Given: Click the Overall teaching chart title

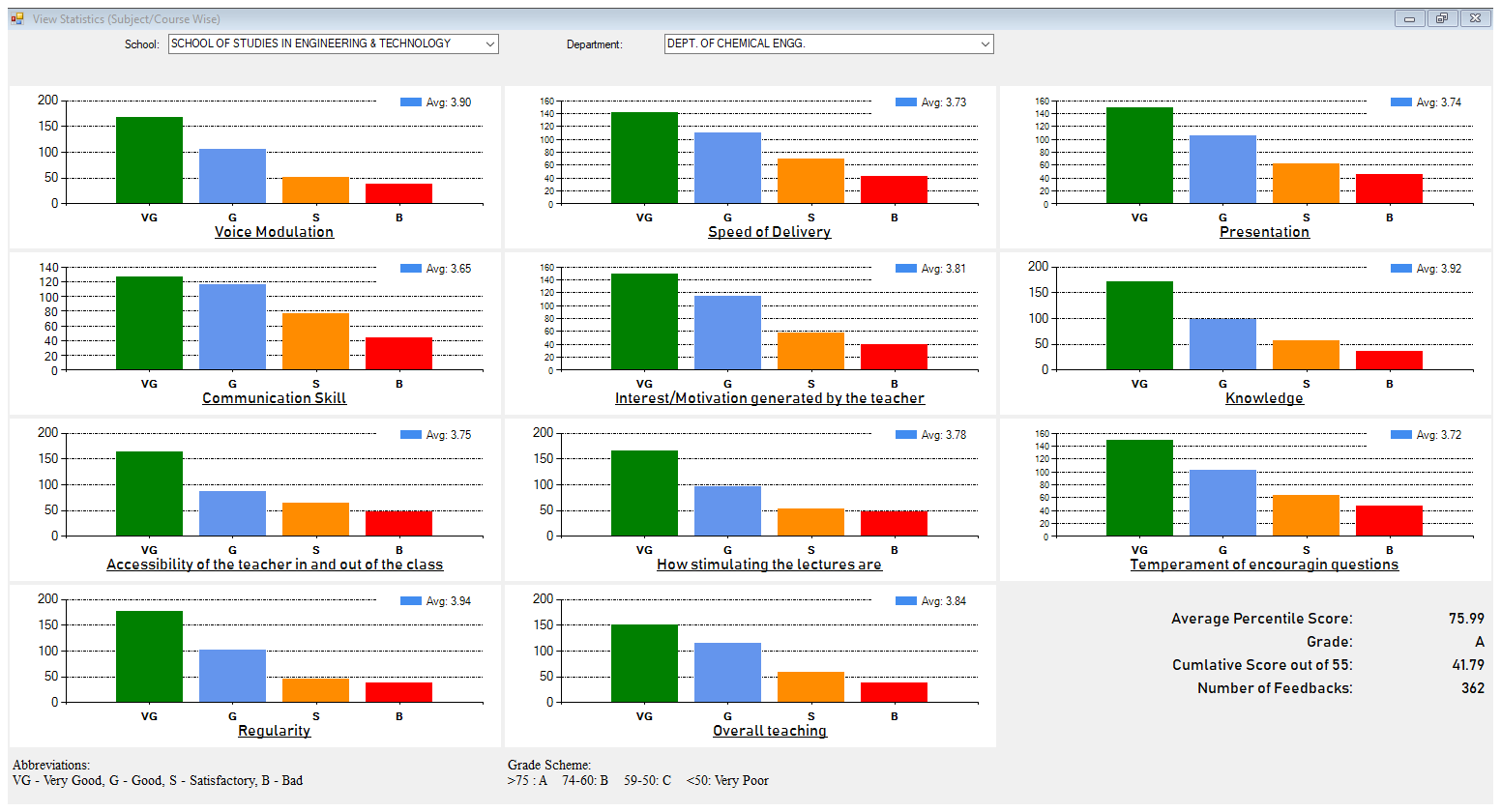Looking at the screenshot, I should [x=769, y=731].
